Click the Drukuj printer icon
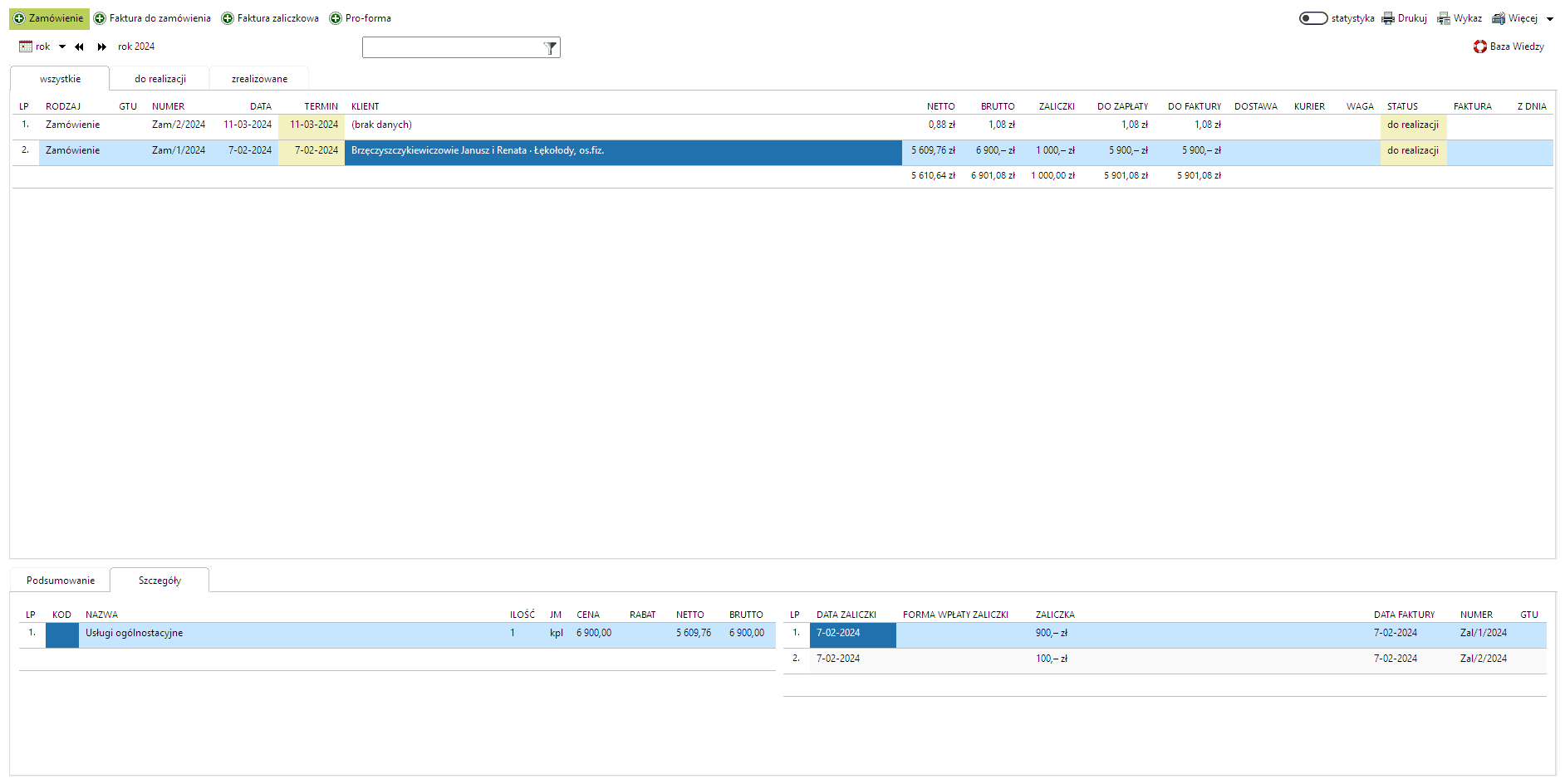Image resolution: width=1565 pixels, height=784 pixels. [x=1388, y=18]
